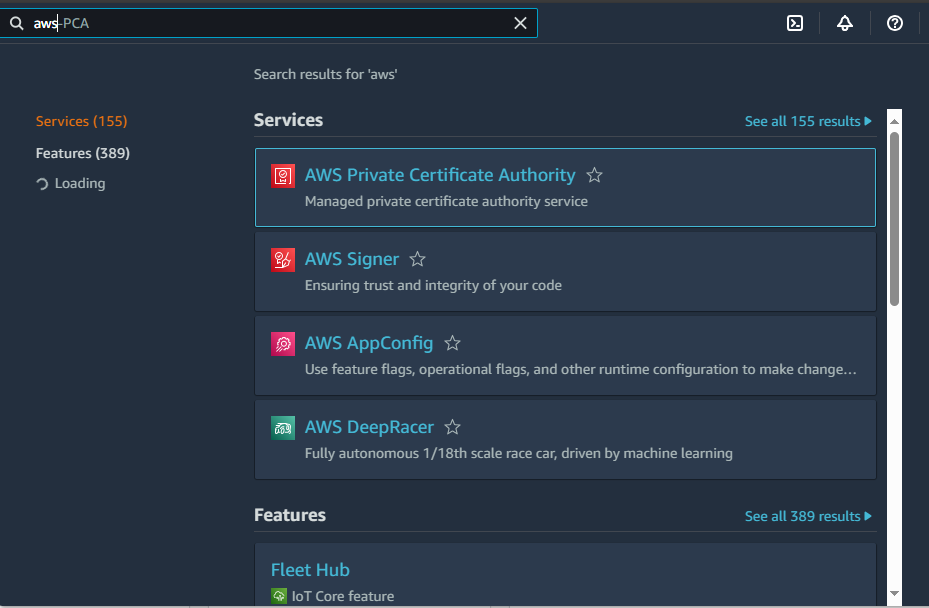Clear the search box with the X
This screenshot has height=608, width=929.
tap(520, 23)
